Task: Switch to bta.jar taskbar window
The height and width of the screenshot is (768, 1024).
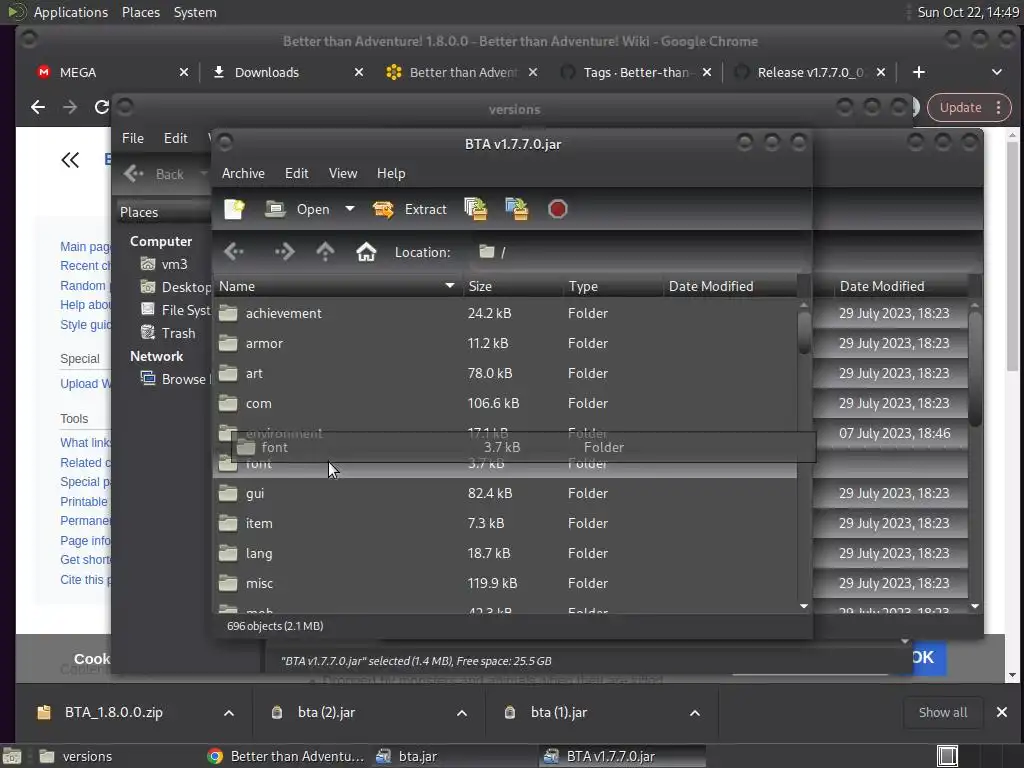Action: pyautogui.click(x=454, y=756)
